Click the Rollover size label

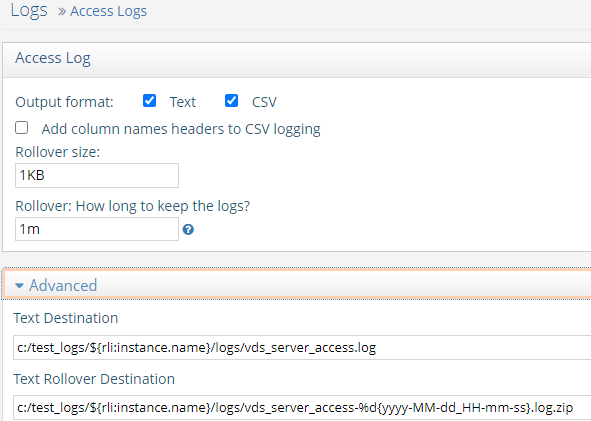(x=58, y=152)
